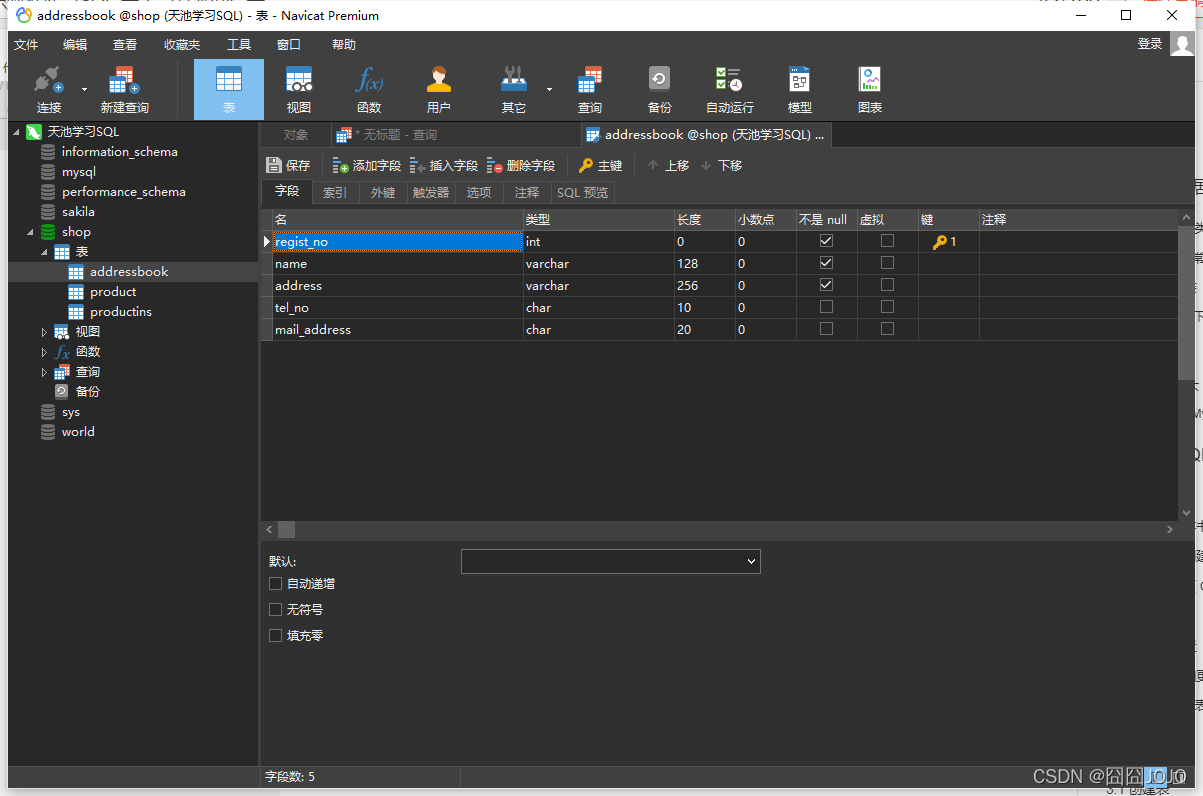Click the 保存 save button
Screen dimensions: 1203x796
(x=289, y=166)
